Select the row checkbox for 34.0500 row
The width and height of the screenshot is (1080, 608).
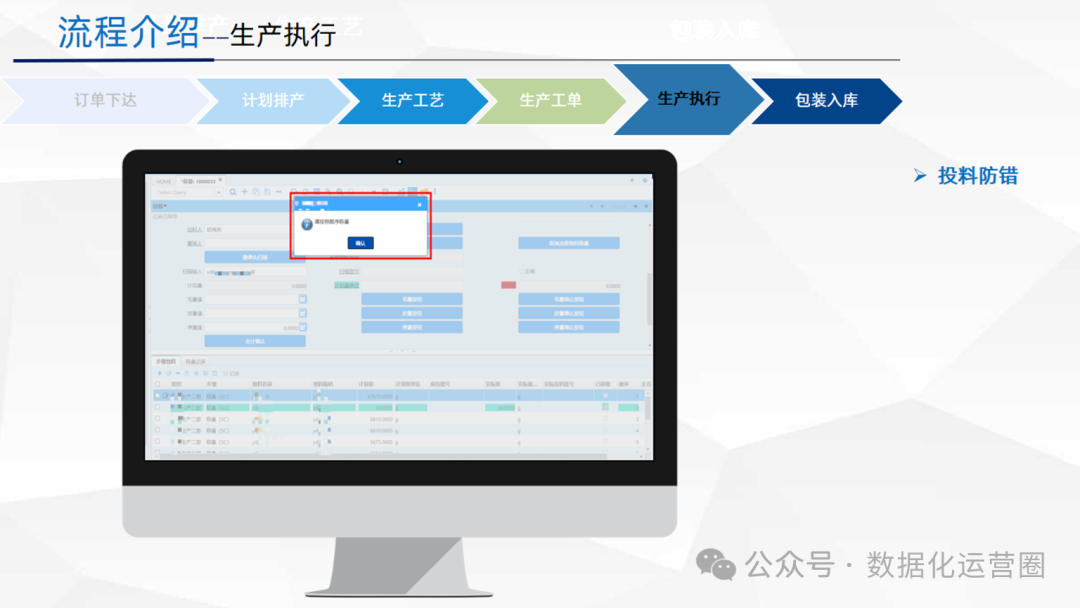pos(157,407)
